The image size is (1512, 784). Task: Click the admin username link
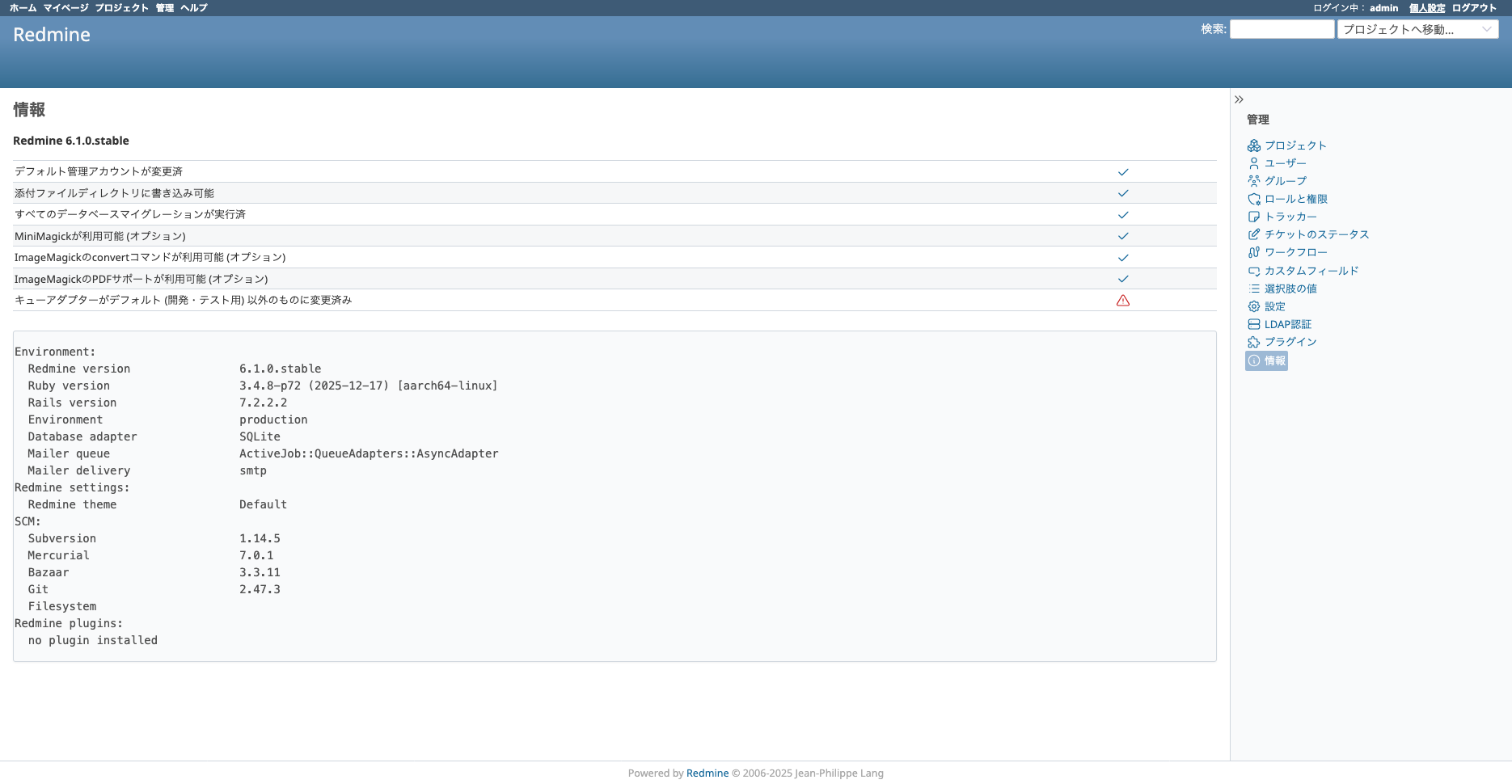click(x=1383, y=8)
